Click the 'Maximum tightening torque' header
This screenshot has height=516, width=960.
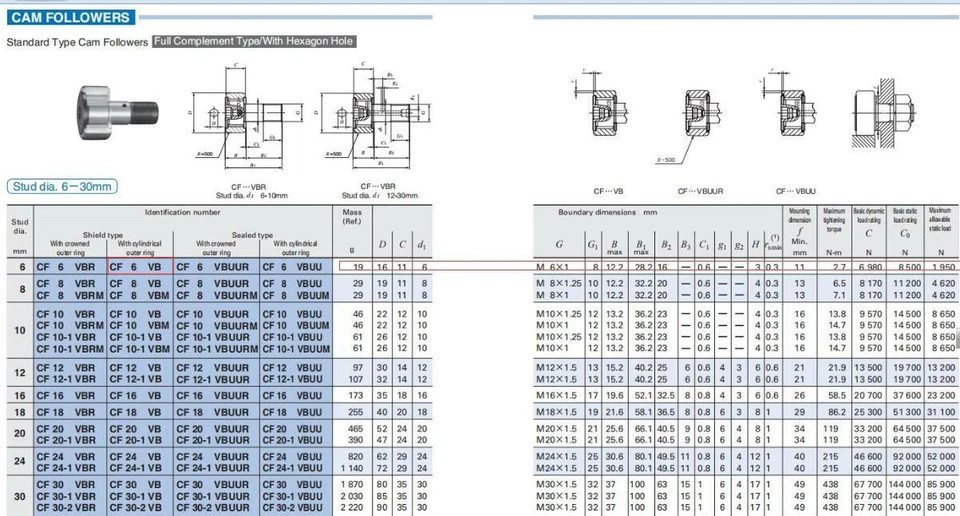pos(834,220)
